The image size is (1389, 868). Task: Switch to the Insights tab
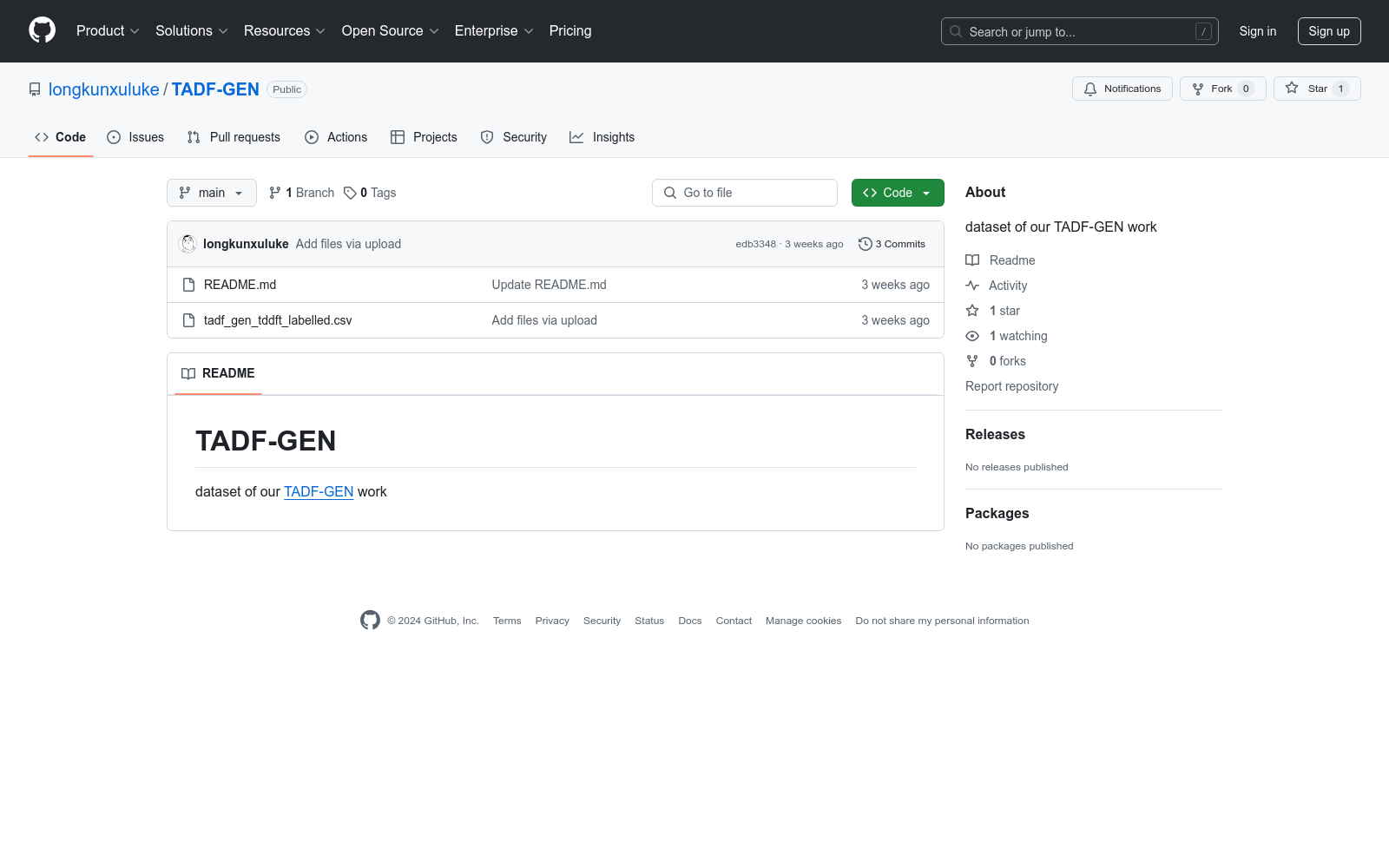(602, 137)
